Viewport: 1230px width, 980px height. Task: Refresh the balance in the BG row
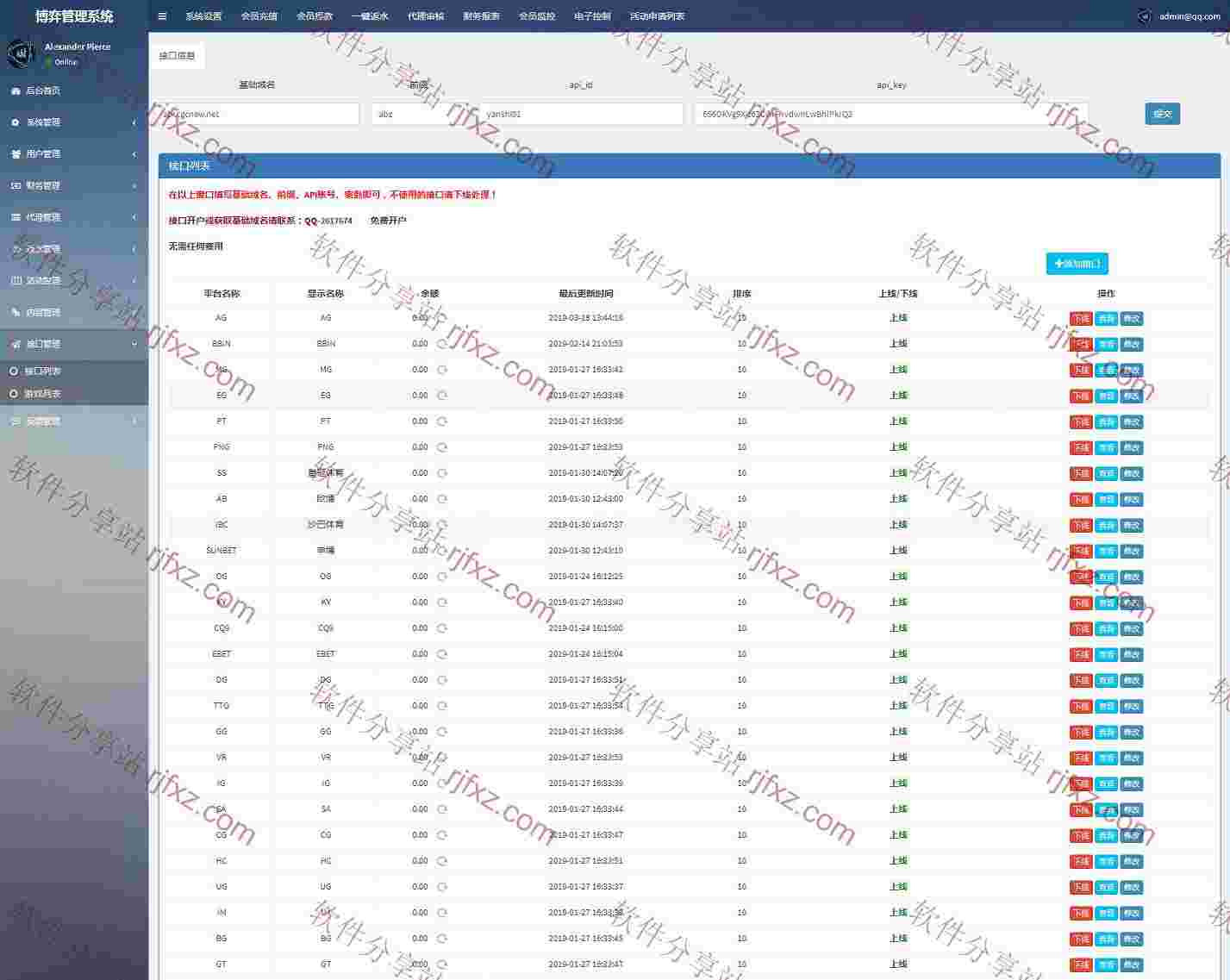[x=442, y=939]
